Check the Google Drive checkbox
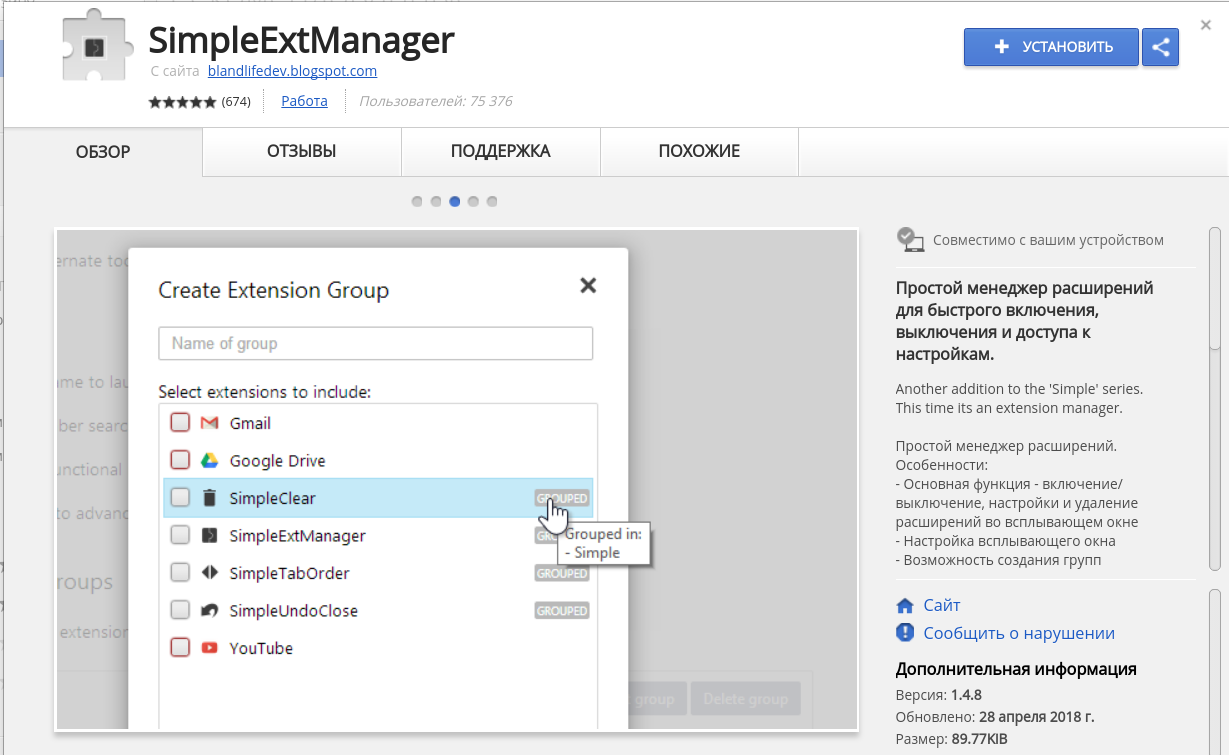This screenshot has width=1229, height=755. (x=180, y=460)
